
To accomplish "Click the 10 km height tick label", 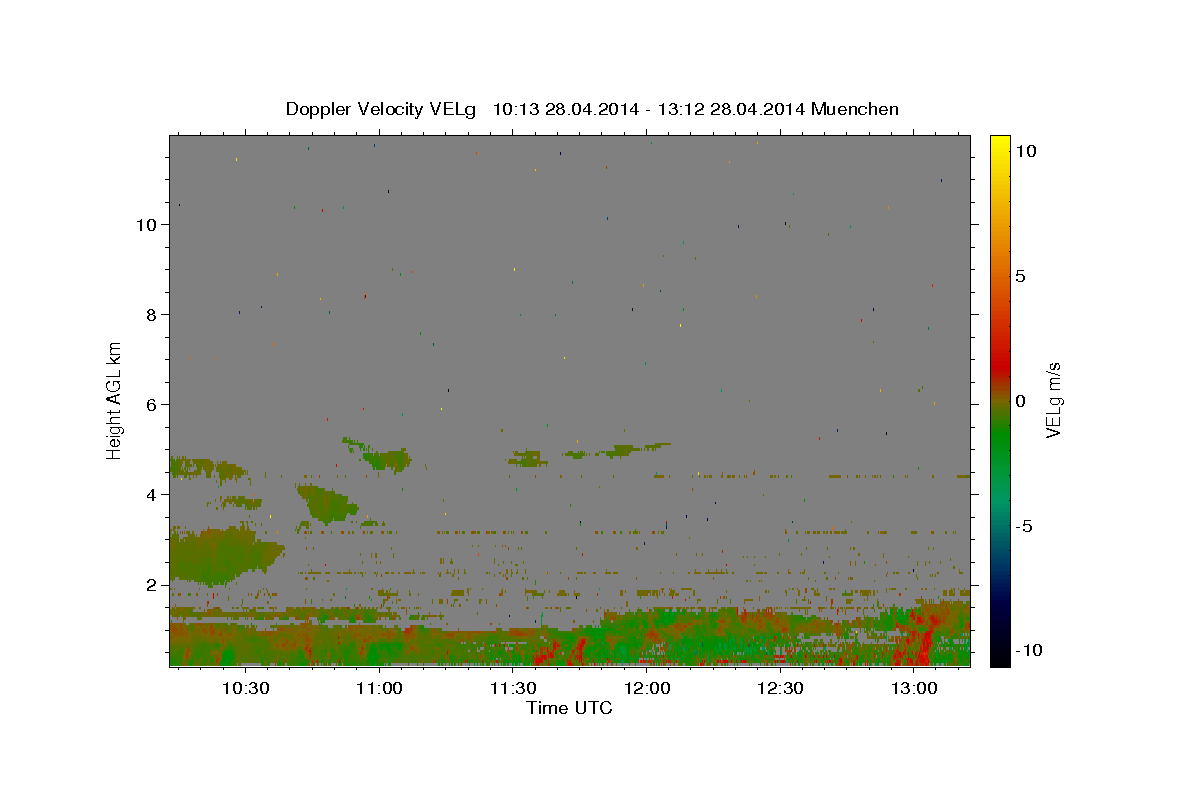I will (x=147, y=225).
